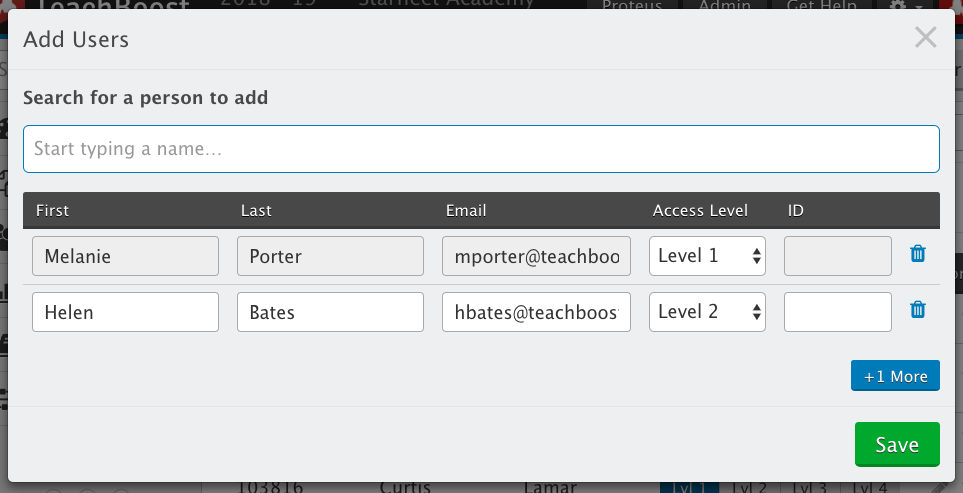963x493 pixels.
Task: Focus the 'Start typing a name' search box
Action: [x=481, y=149]
